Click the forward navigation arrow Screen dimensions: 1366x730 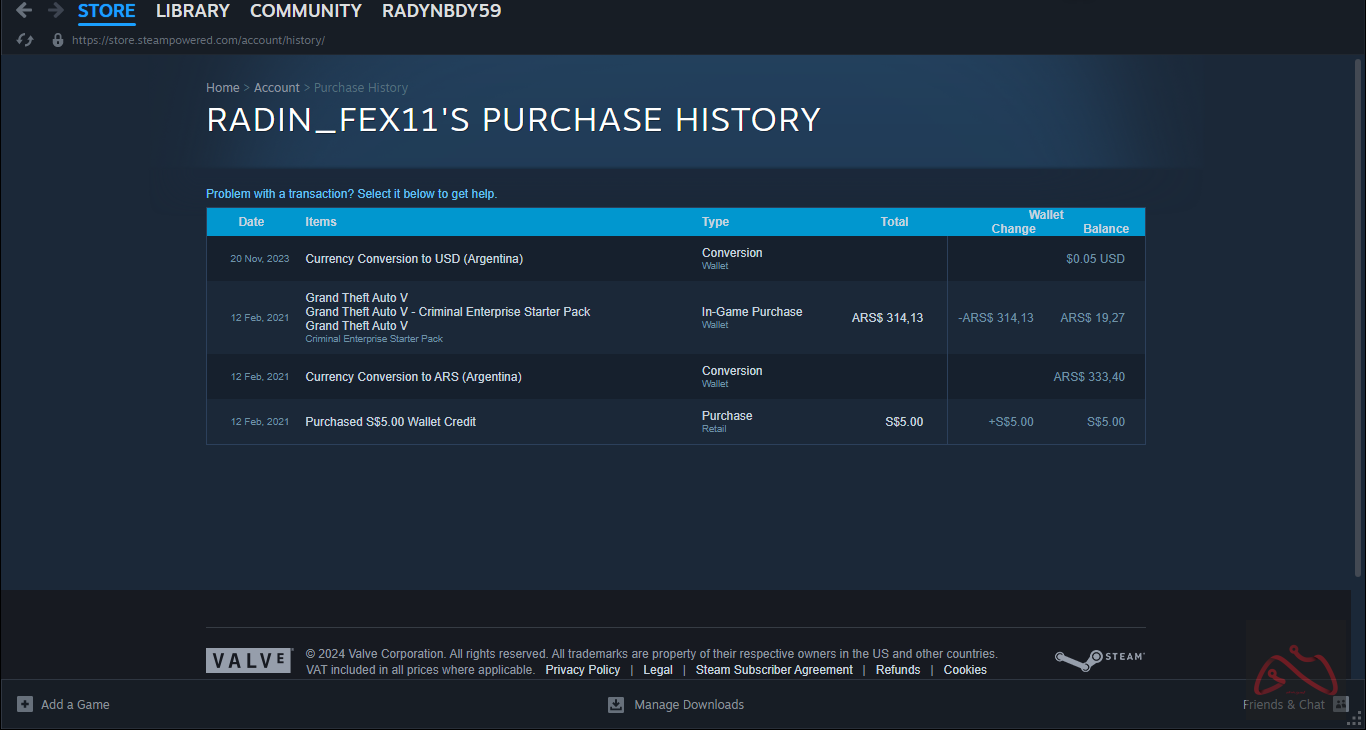point(56,11)
